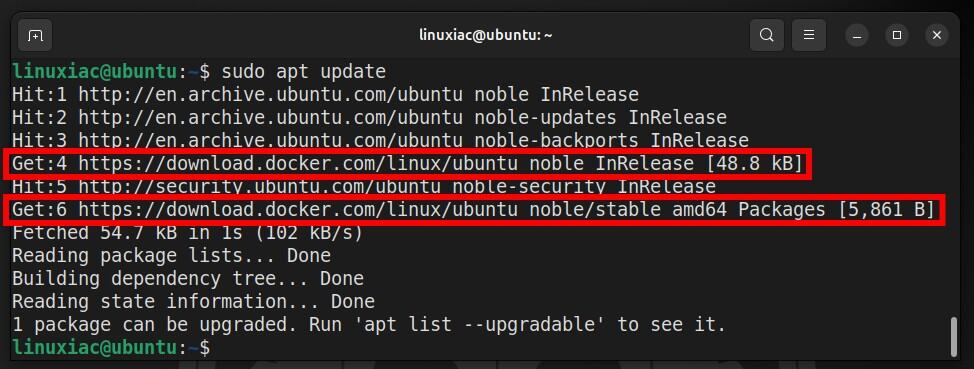Click the empty prompt at the bottom
Viewport: 974px width, 369px height.
point(112,348)
